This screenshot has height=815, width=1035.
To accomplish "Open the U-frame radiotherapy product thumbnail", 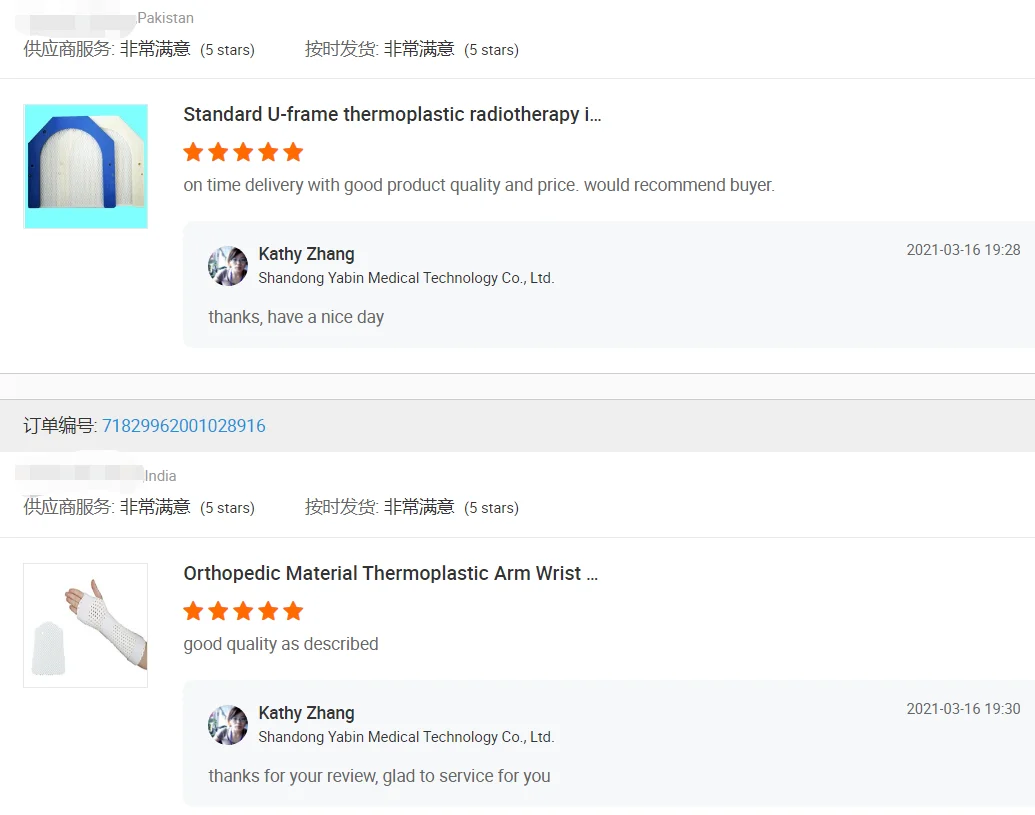I will [86, 166].
